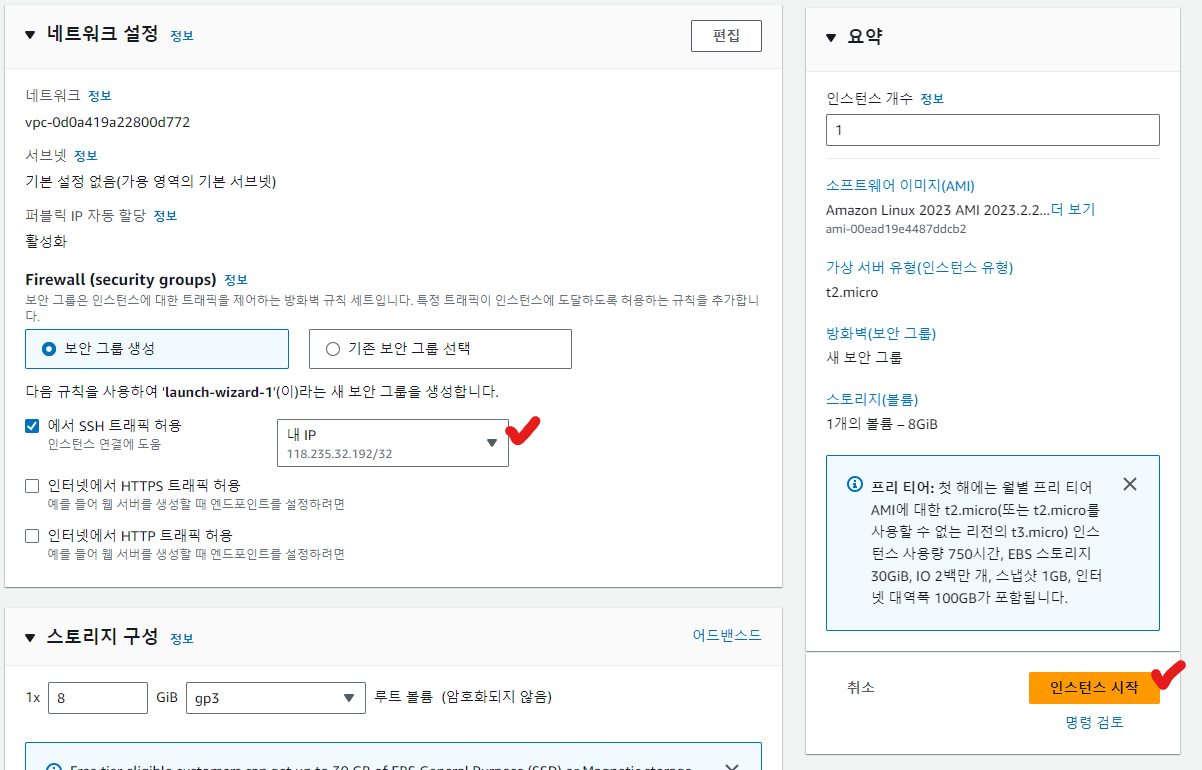Enable 인터넷에서 HTTP 트래픽 허용 checkbox
This screenshot has height=770, width=1202.
pos(33,536)
